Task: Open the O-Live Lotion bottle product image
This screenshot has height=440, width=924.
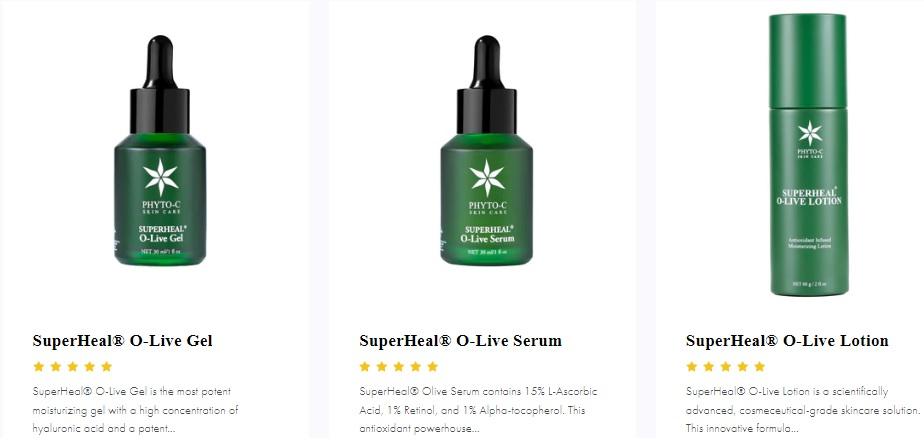Action: click(808, 155)
